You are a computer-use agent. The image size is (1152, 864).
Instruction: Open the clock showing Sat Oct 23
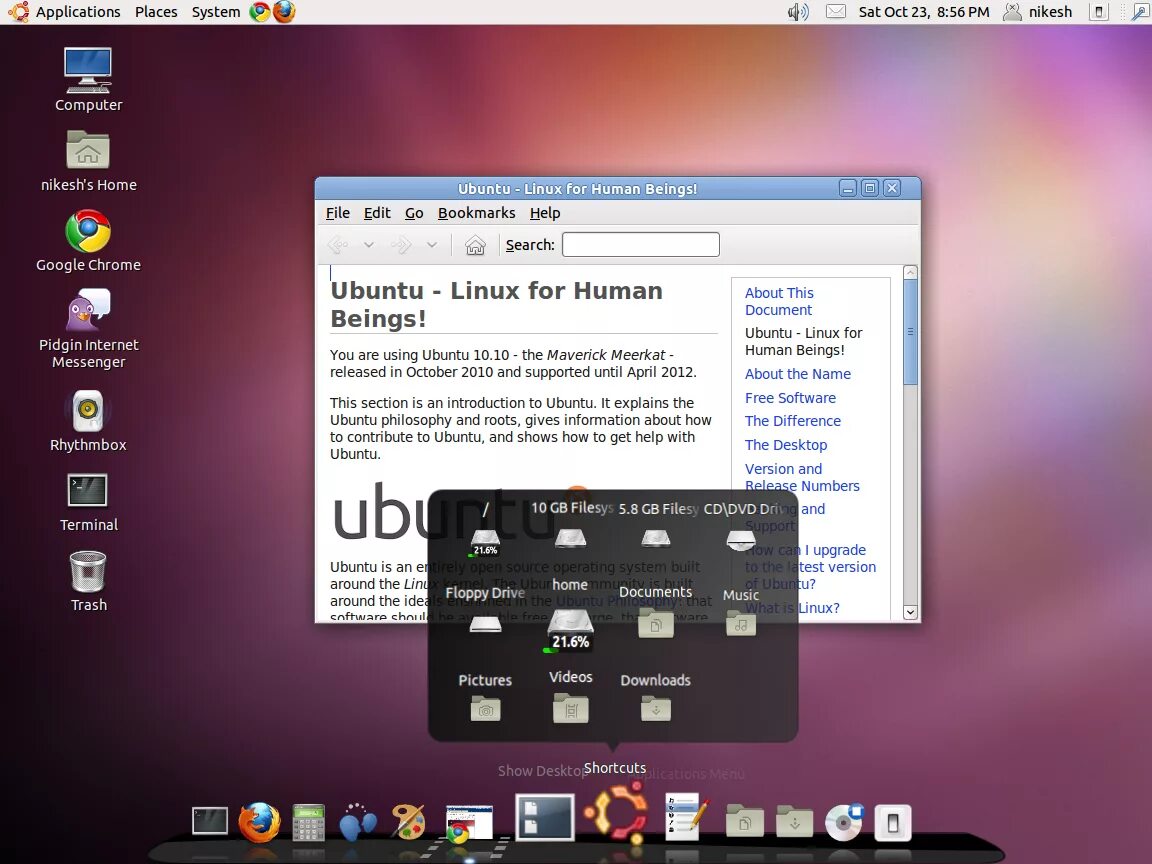(924, 12)
